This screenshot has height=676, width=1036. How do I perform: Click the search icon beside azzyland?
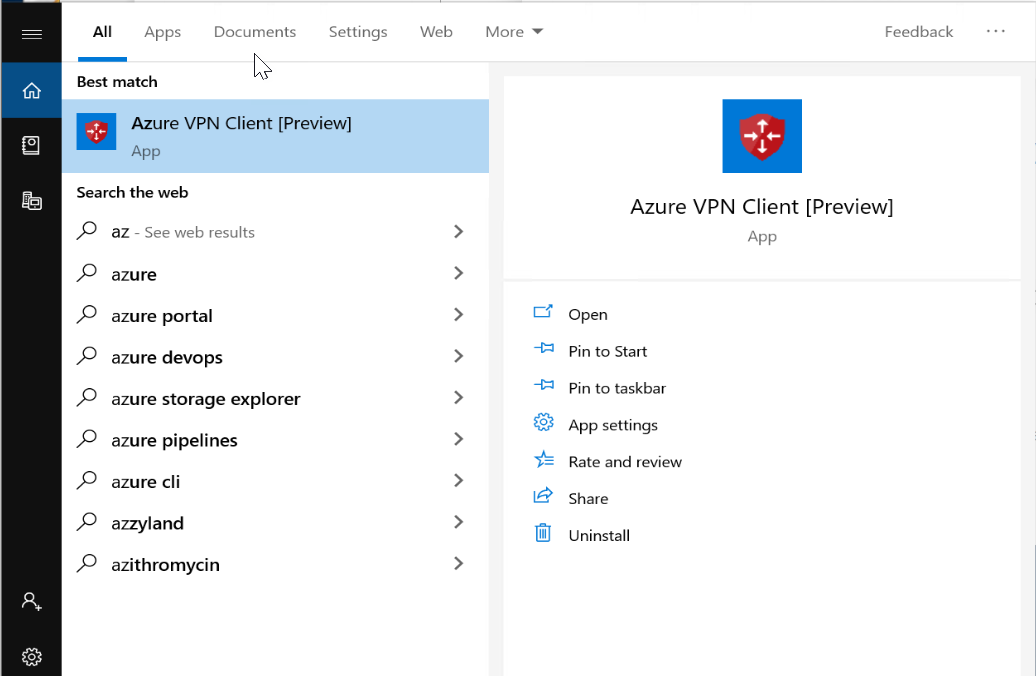tap(87, 522)
